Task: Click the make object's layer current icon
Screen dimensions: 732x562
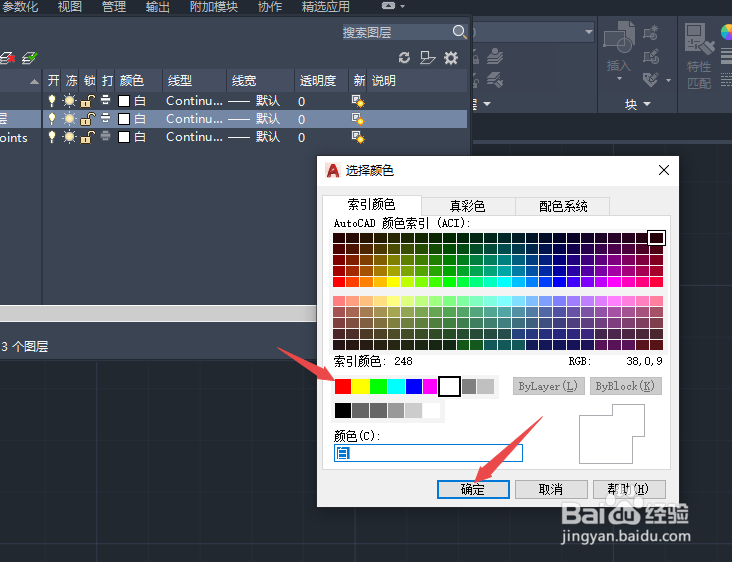Action: [x=495, y=57]
